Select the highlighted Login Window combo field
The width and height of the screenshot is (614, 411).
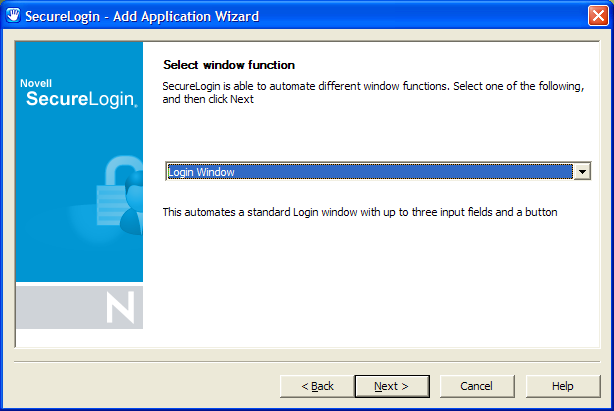pyautogui.click(x=369, y=172)
